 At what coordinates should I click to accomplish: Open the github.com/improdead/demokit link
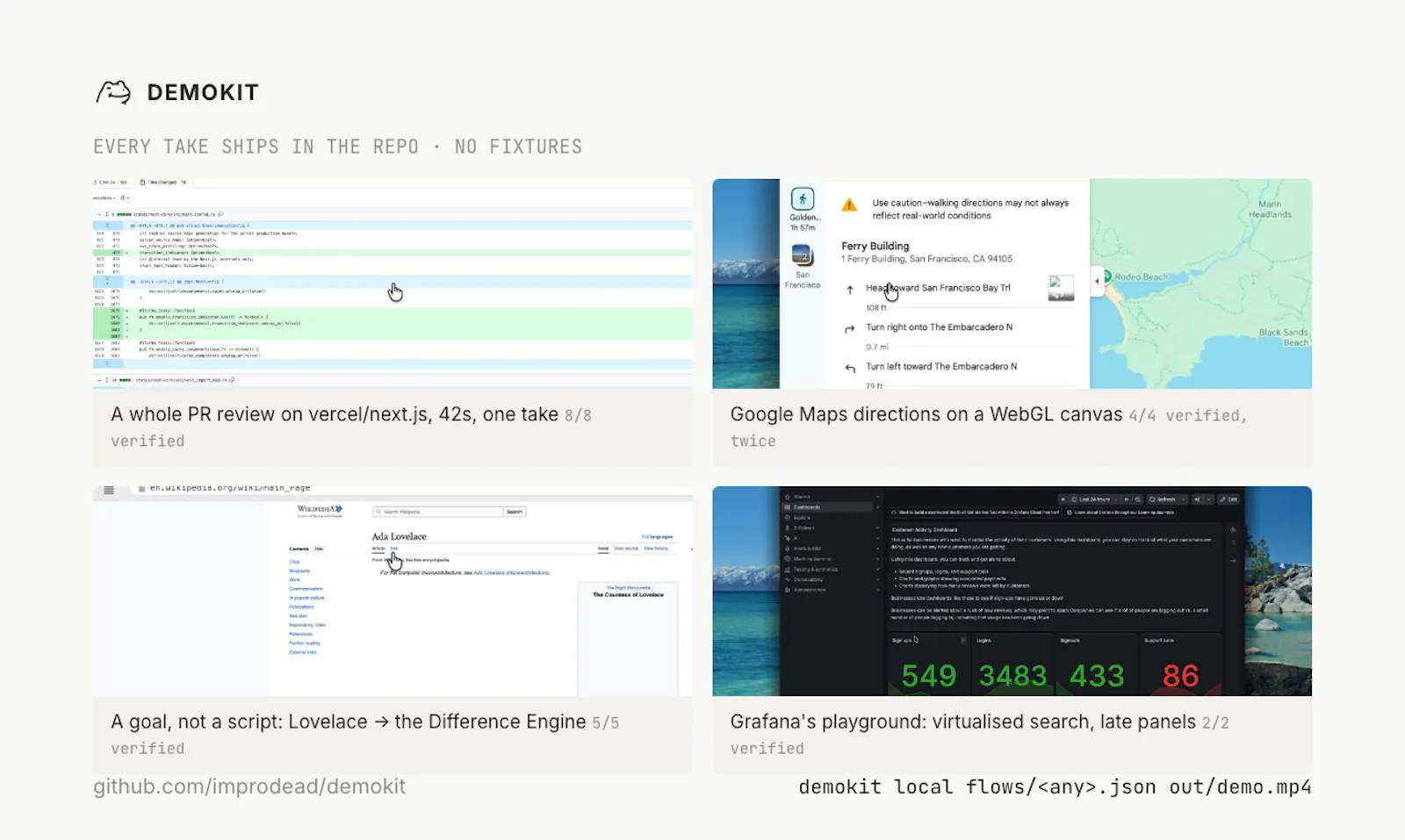point(249,786)
